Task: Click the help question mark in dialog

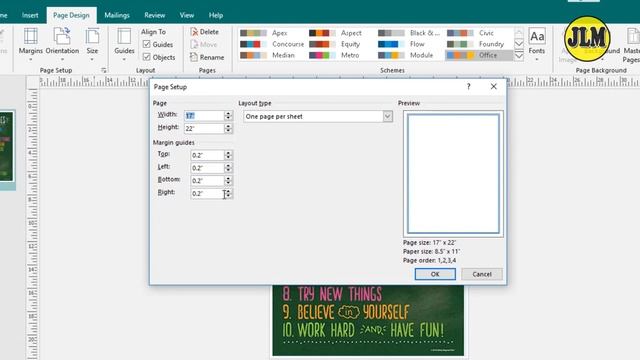Action: click(x=469, y=87)
